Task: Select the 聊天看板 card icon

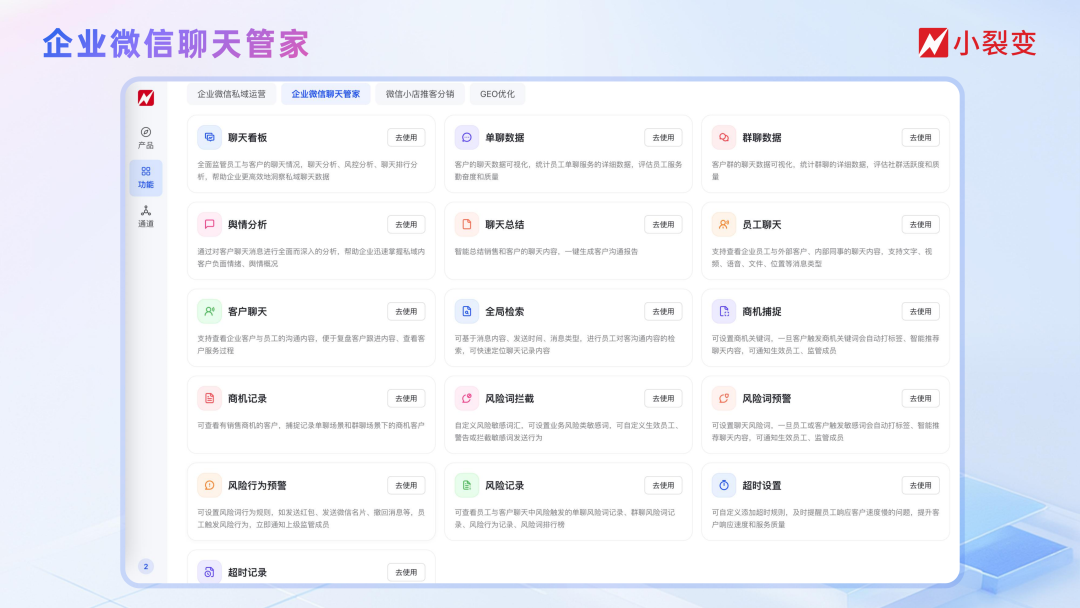Action: tap(210, 136)
